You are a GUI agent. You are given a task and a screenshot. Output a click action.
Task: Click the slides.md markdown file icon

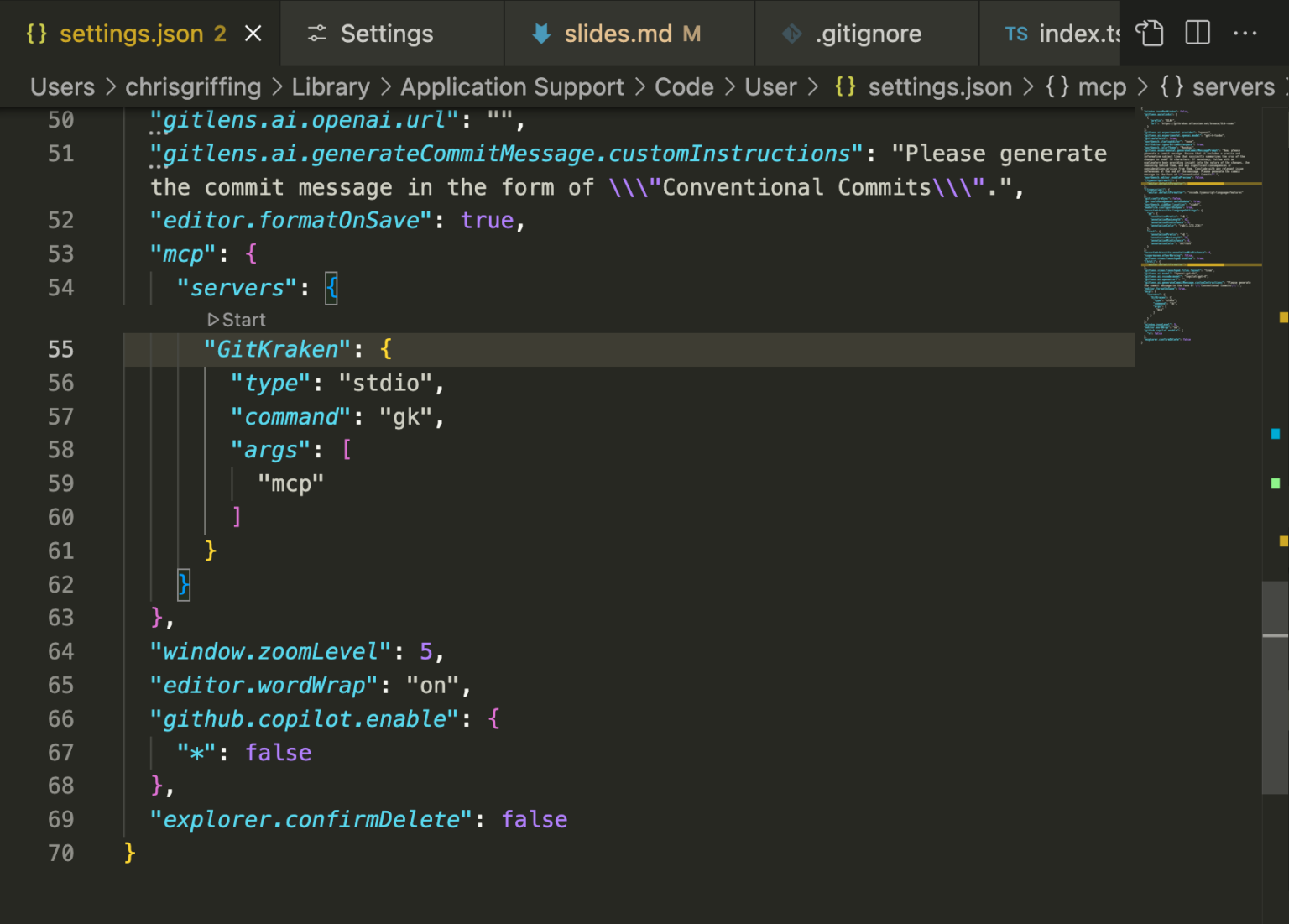coord(541,34)
